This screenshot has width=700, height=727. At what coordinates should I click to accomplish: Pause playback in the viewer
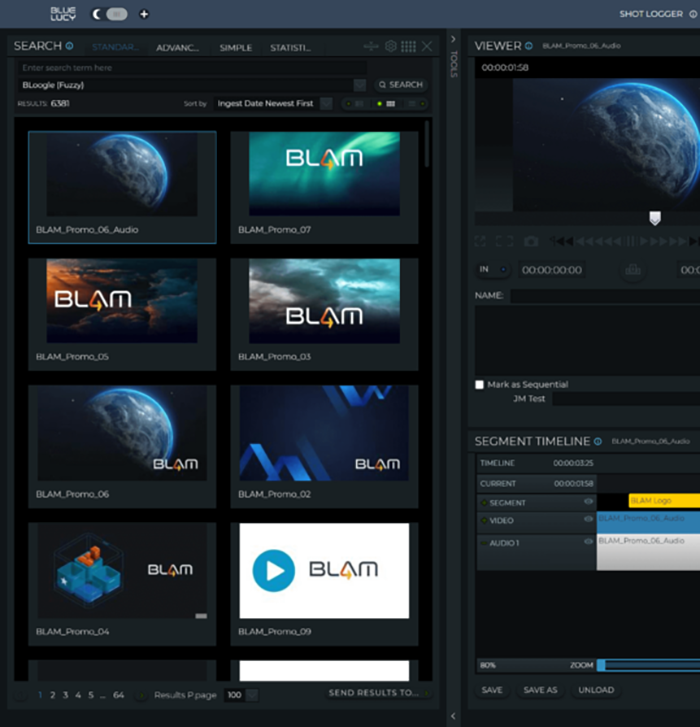click(x=630, y=241)
